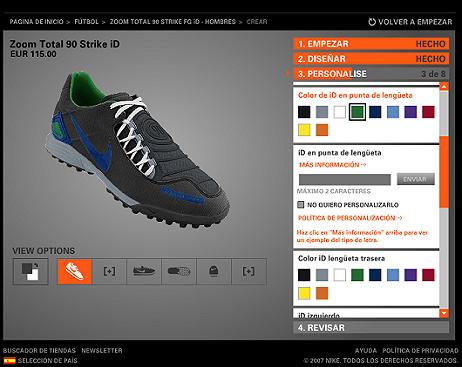Click the tongue tip iD text field
462x367 pixels.
click(x=345, y=179)
